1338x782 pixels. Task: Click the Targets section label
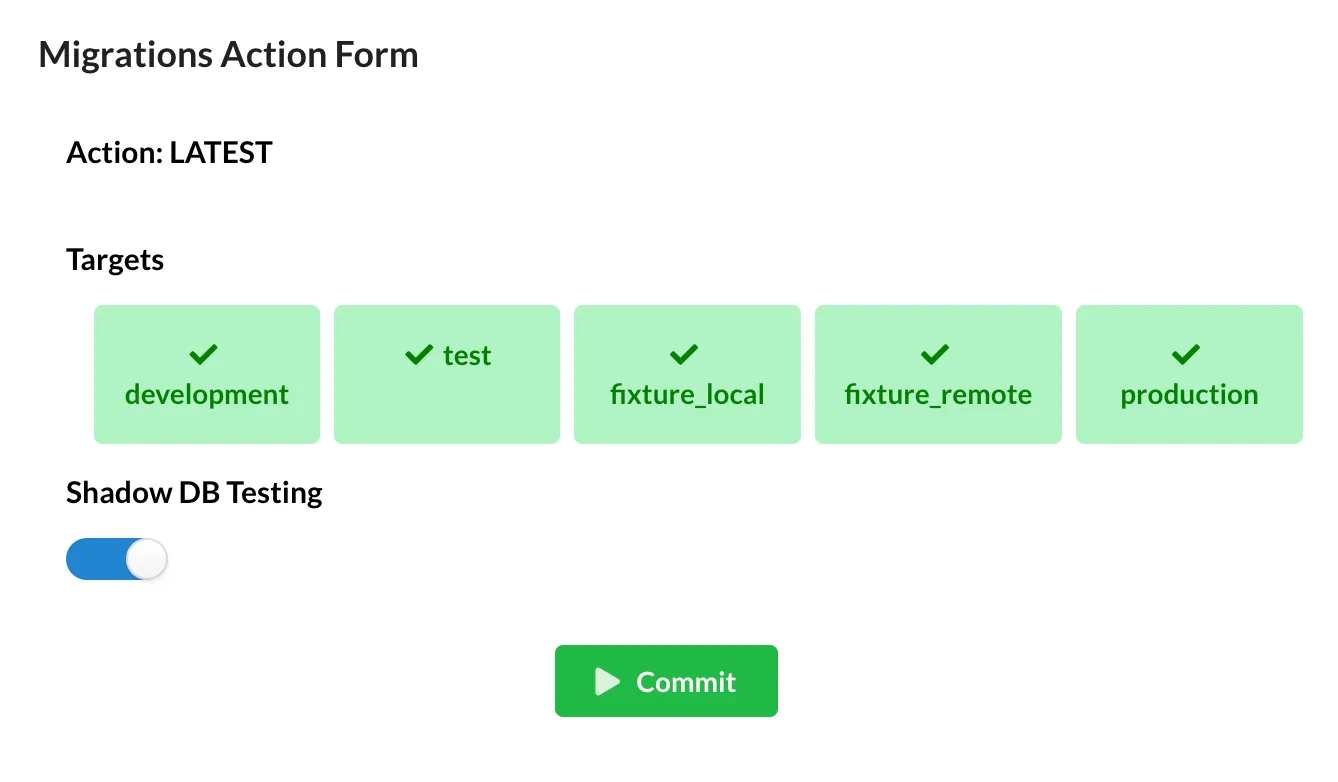click(115, 260)
